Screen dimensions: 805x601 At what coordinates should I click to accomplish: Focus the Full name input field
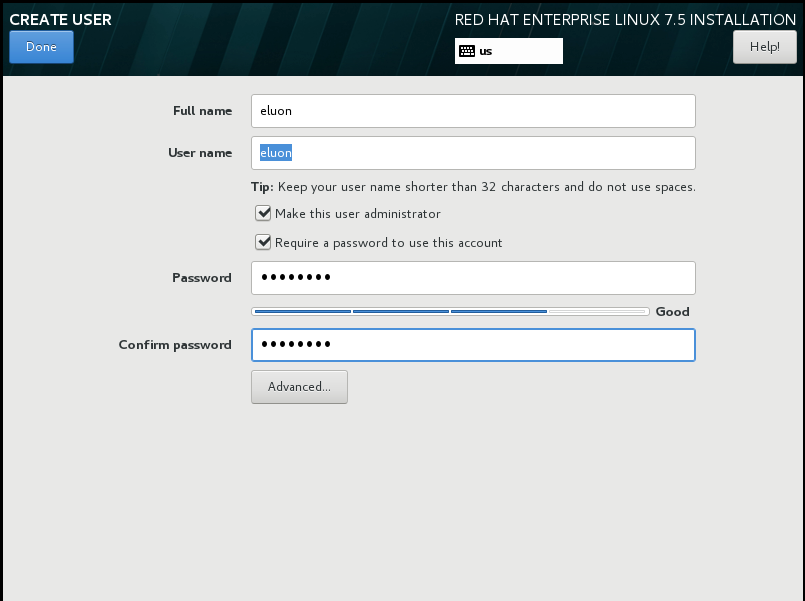pyautogui.click(x=473, y=111)
